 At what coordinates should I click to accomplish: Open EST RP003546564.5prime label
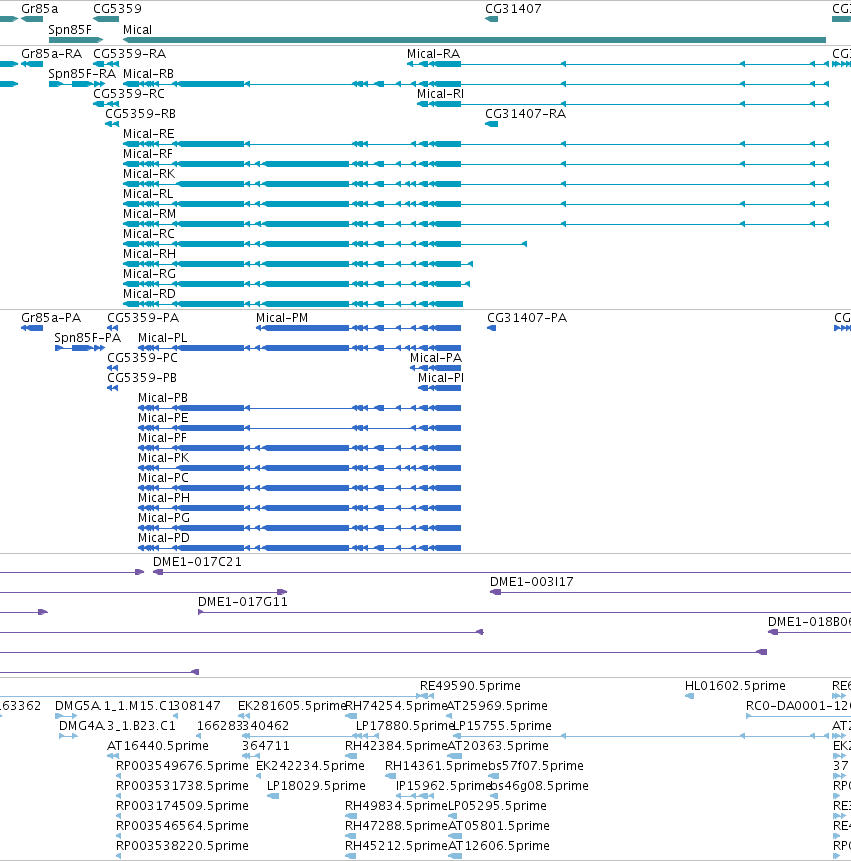[x=182, y=826]
